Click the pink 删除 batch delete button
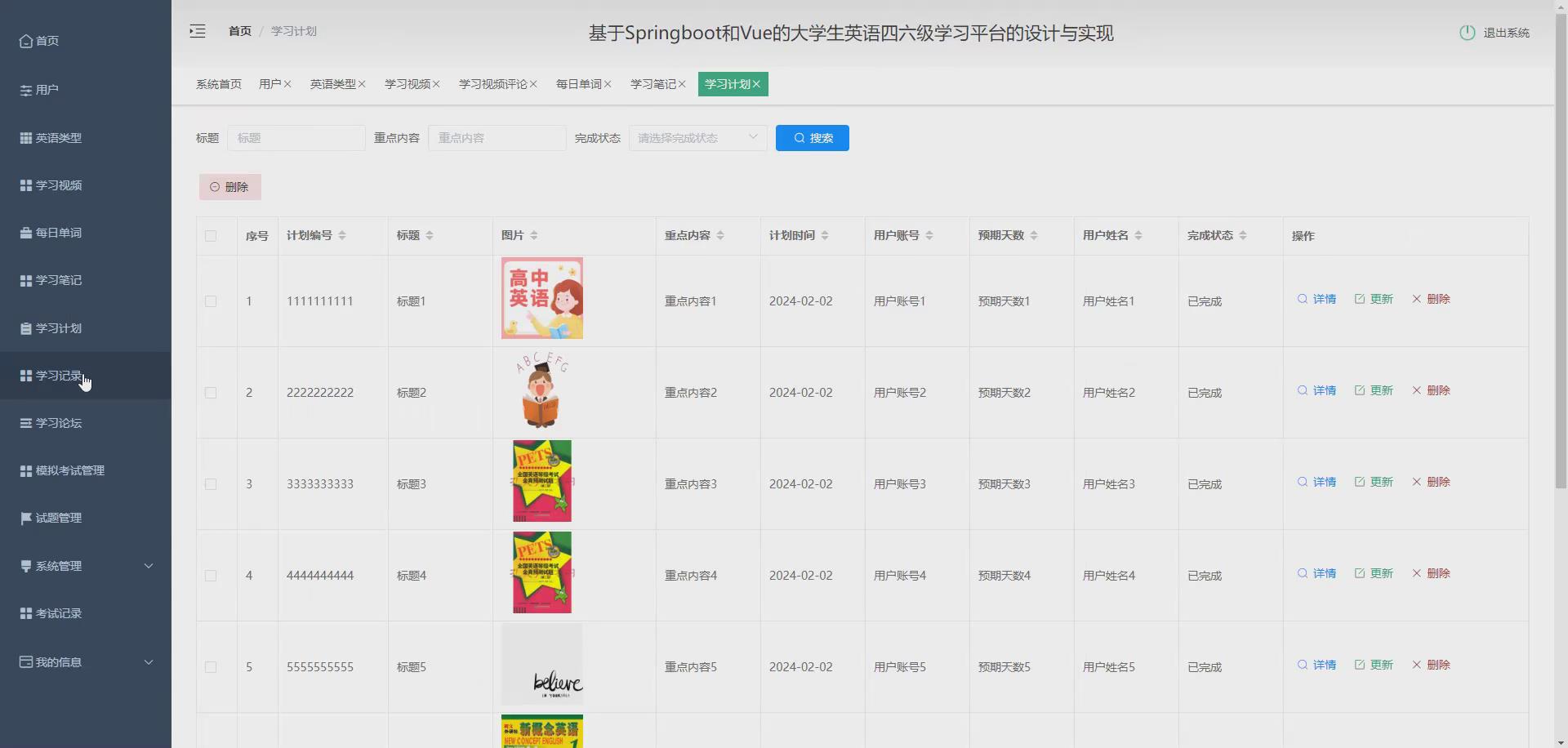The height and width of the screenshot is (748, 1568). pos(230,187)
